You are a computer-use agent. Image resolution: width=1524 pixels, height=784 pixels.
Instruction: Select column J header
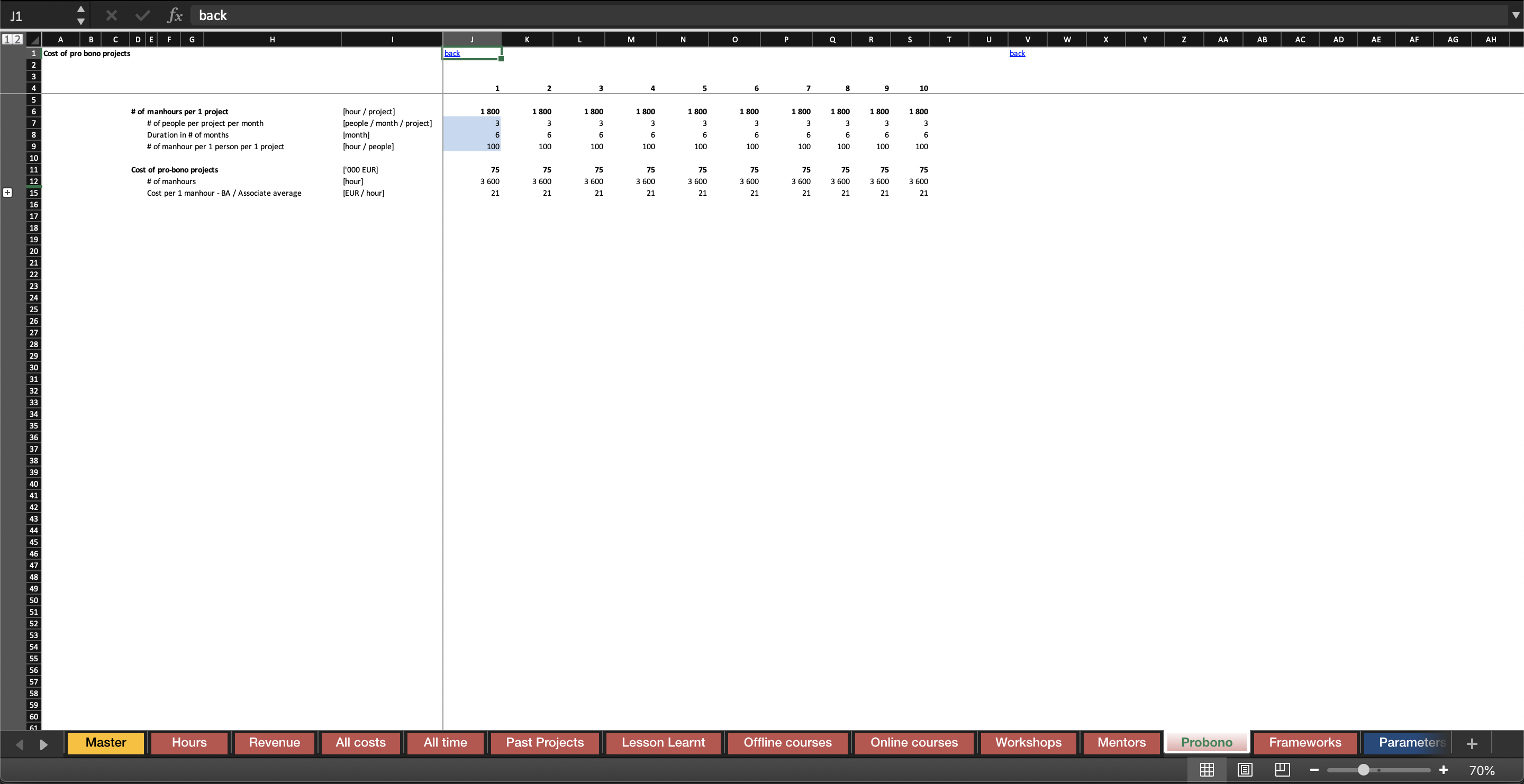472,40
